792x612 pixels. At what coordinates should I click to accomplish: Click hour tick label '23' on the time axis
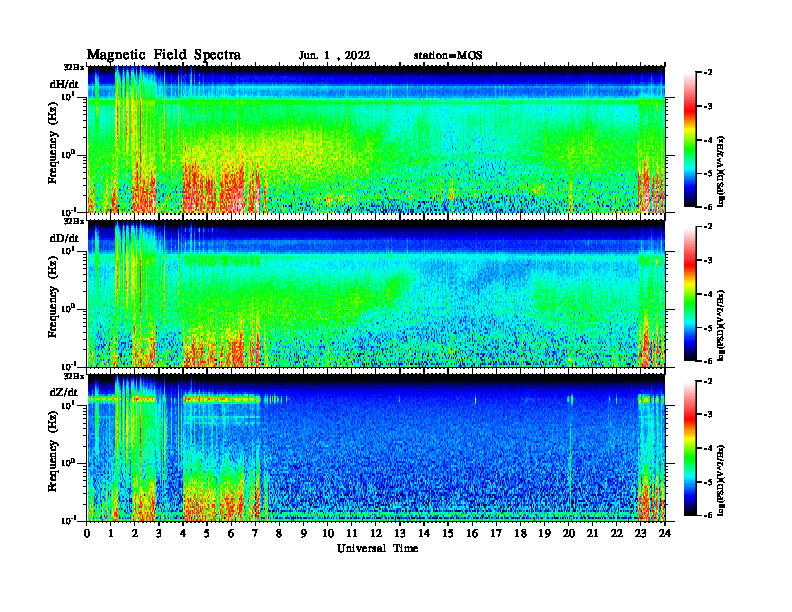(x=640, y=533)
